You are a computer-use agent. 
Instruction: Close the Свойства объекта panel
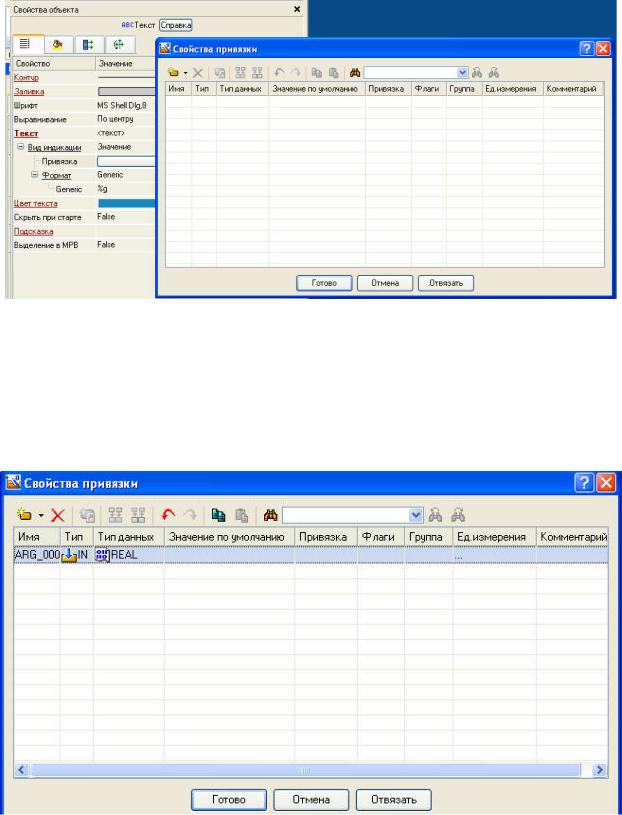point(297,9)
